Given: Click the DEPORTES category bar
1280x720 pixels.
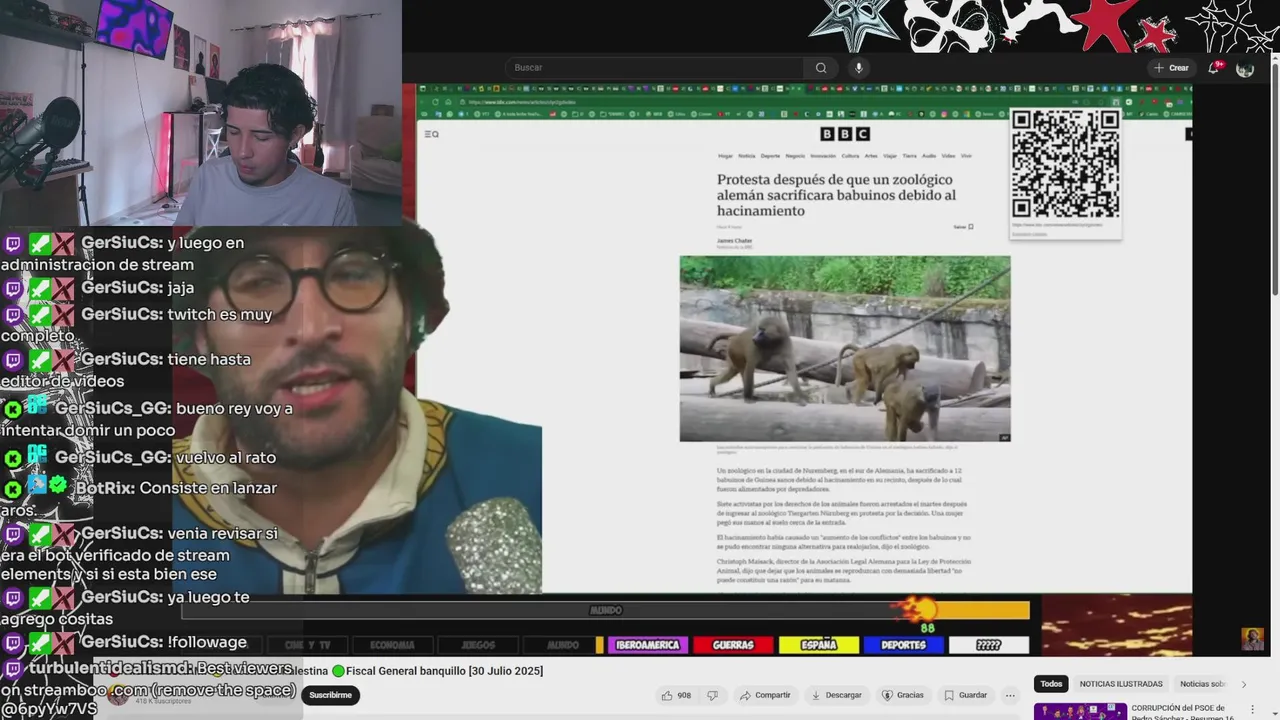Looking at the screenshot, I should point(903,645).
